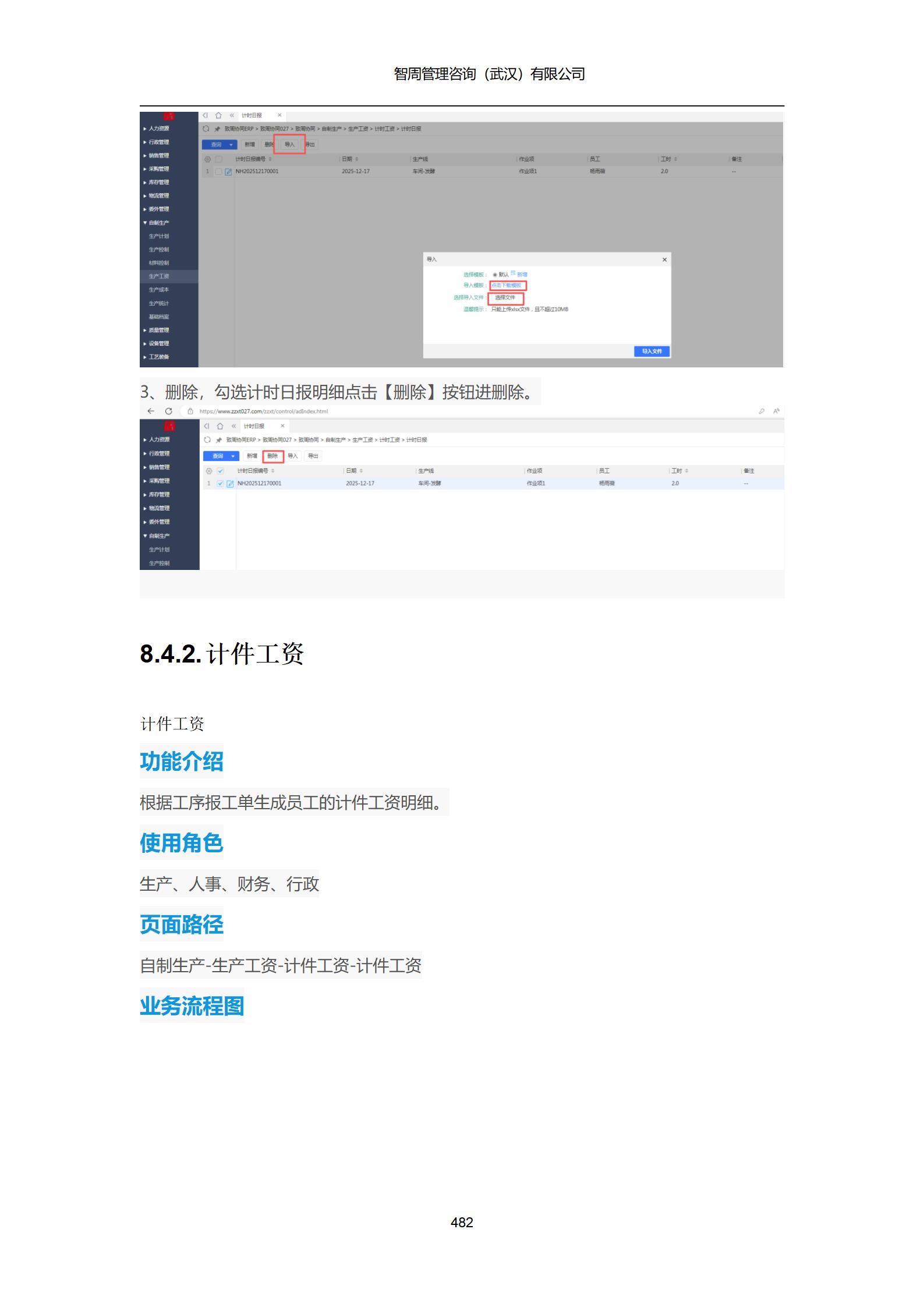Click the collapse-sidebar icon in the upper screenshot
This screenshot has height=1307, width=924.
click(x=205, y=115)
